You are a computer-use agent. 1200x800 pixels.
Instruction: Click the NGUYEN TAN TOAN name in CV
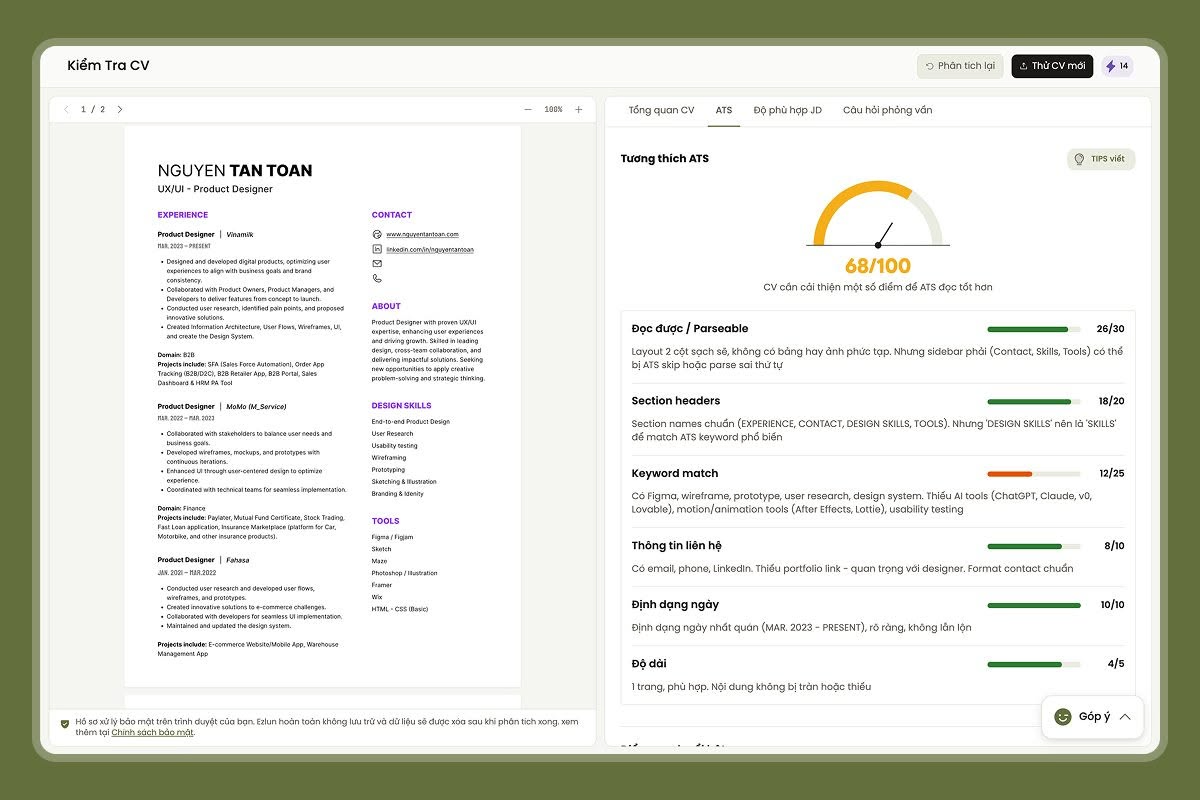[235, 171]
